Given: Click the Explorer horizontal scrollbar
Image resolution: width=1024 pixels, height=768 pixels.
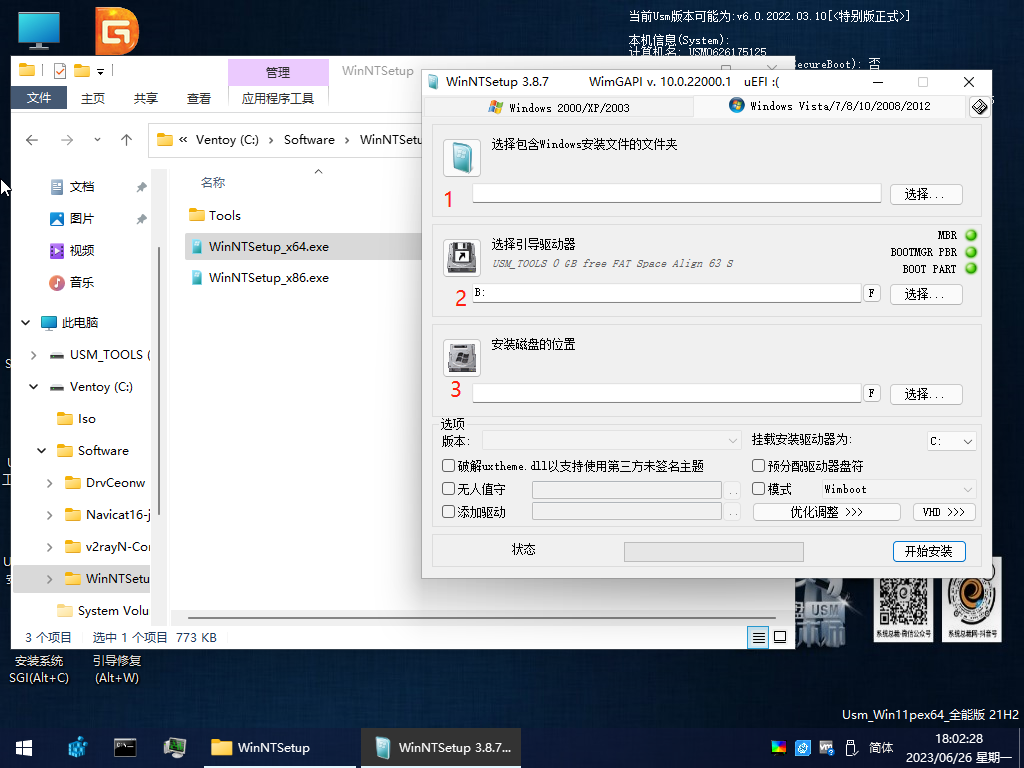Looking at the screenshot, I should click(481, 617).
